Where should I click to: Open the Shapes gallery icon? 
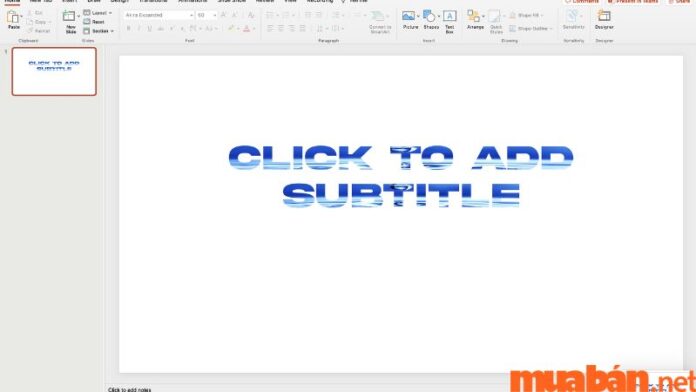coord(431,20)
